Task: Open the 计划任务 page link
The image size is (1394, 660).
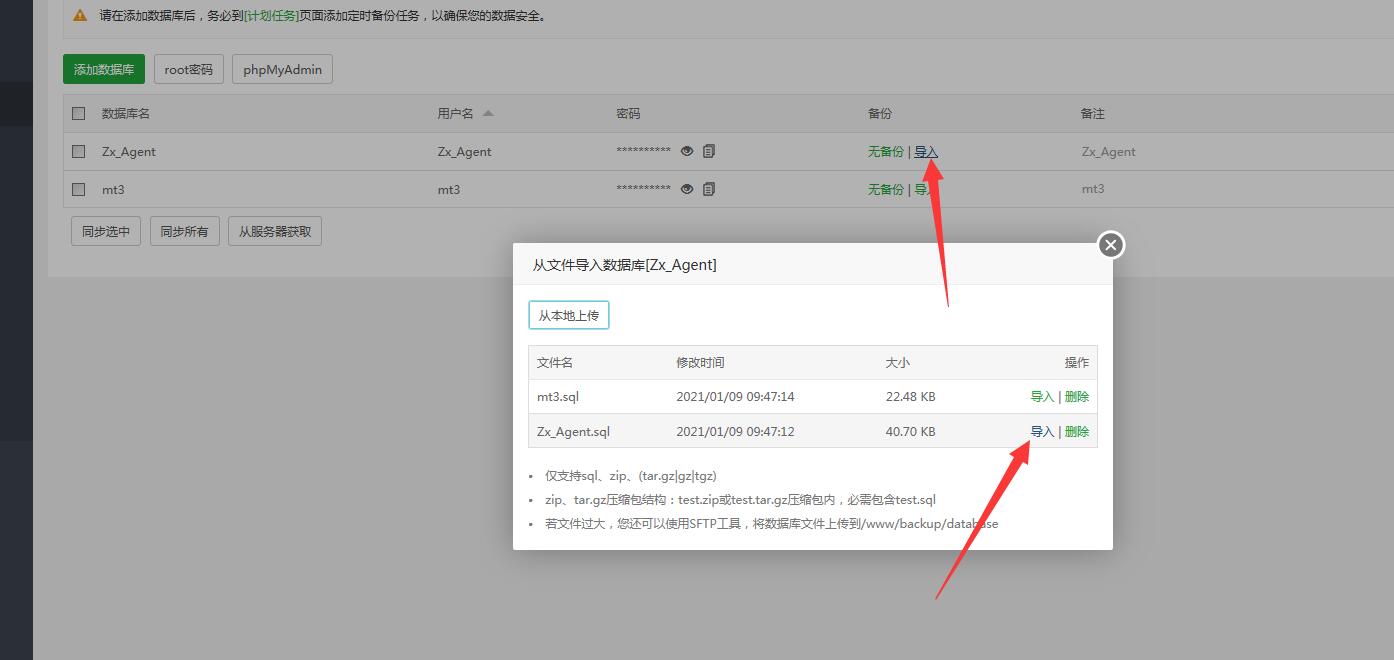Action: (272, 16)
